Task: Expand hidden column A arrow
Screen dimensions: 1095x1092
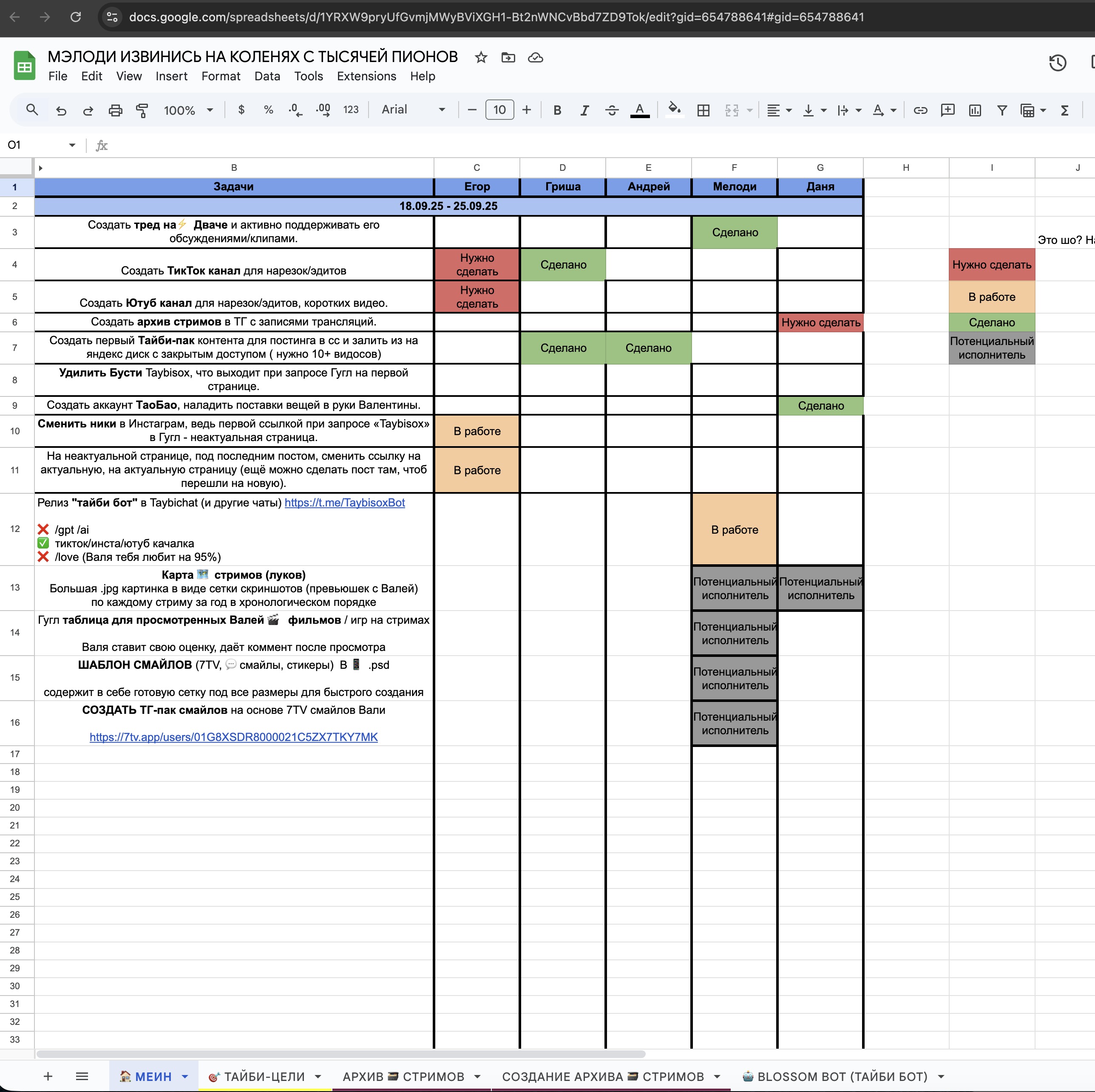Action: pos(40,168)
